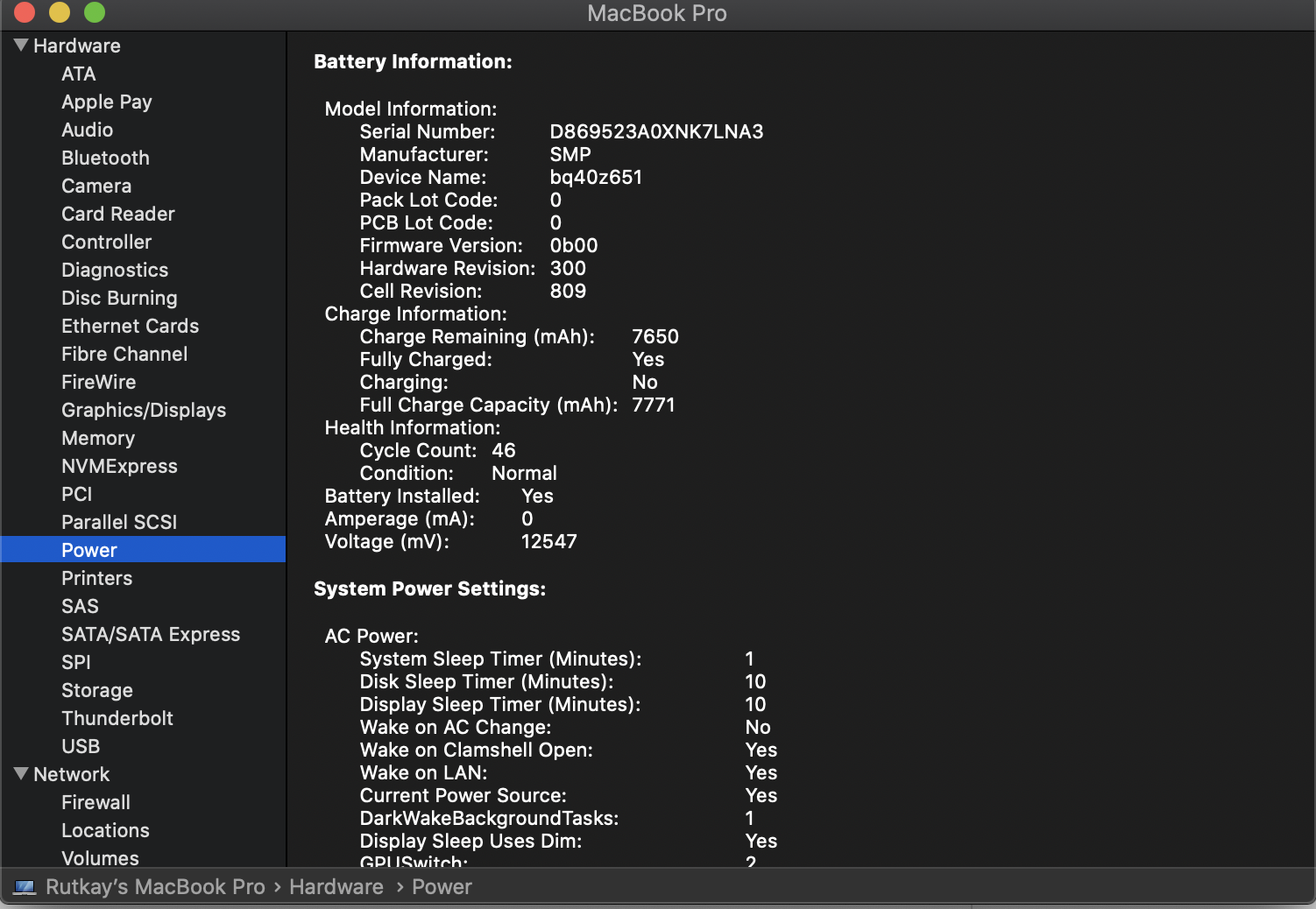Screen dimensions: 1316x909
Task: Click the computer icon in the path bar
Action: pos(25,887)
